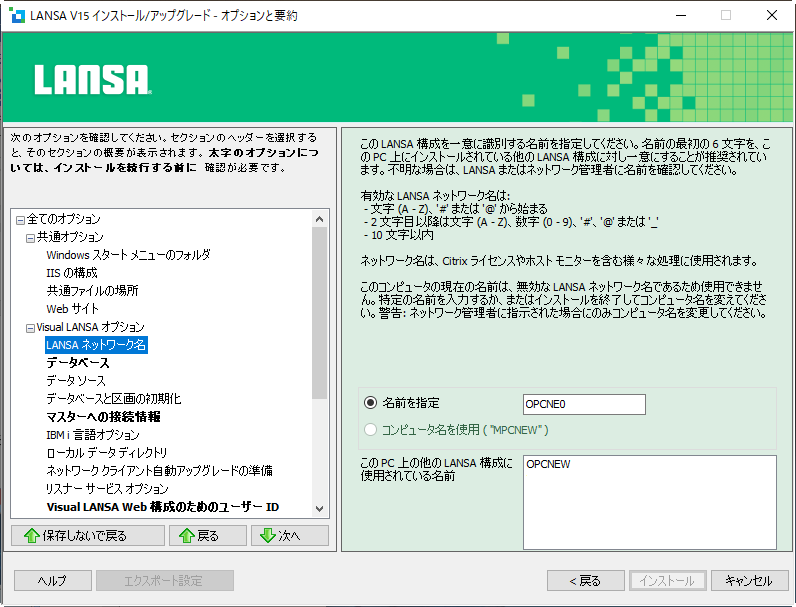Click the 戻る button with green up arrow
This screenshot has height=607, width=796.
[x=208, y=535]
